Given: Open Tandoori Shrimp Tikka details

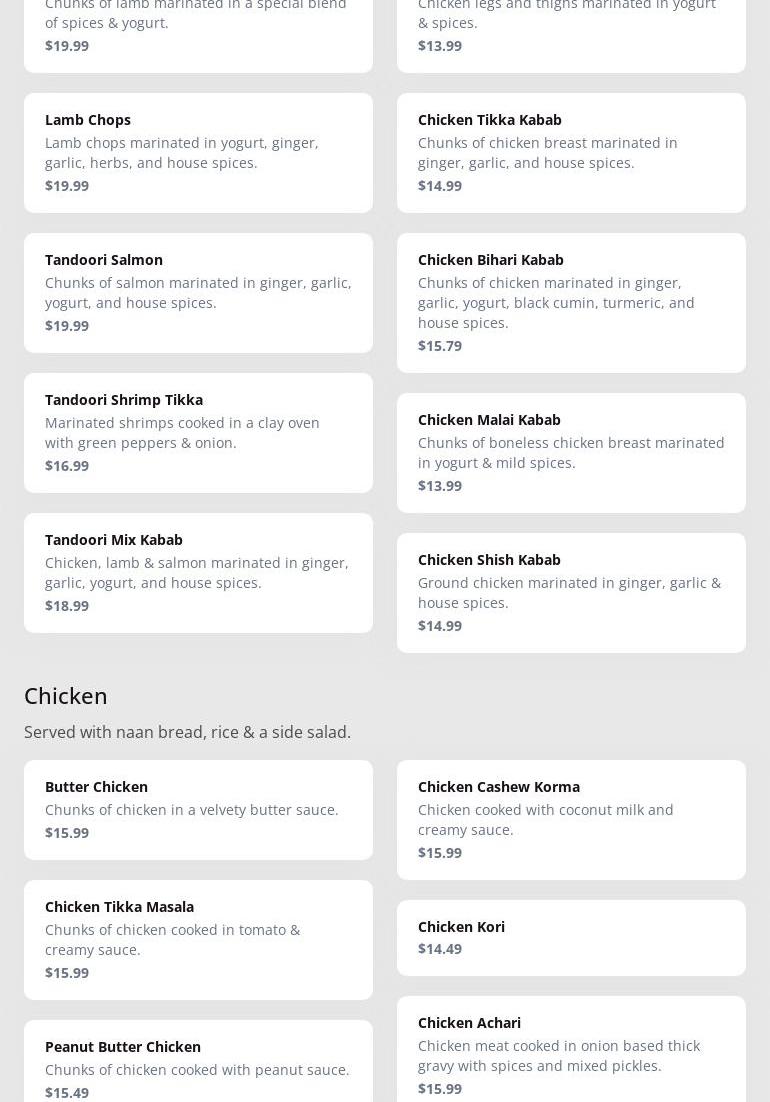Looking at the screenshot, I should 198,432.
